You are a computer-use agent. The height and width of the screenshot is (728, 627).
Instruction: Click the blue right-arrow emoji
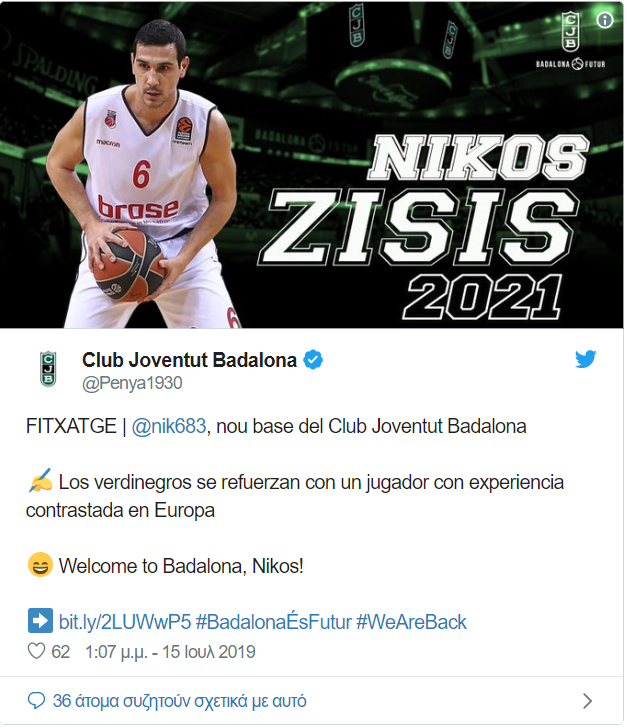tap(40, 621)
